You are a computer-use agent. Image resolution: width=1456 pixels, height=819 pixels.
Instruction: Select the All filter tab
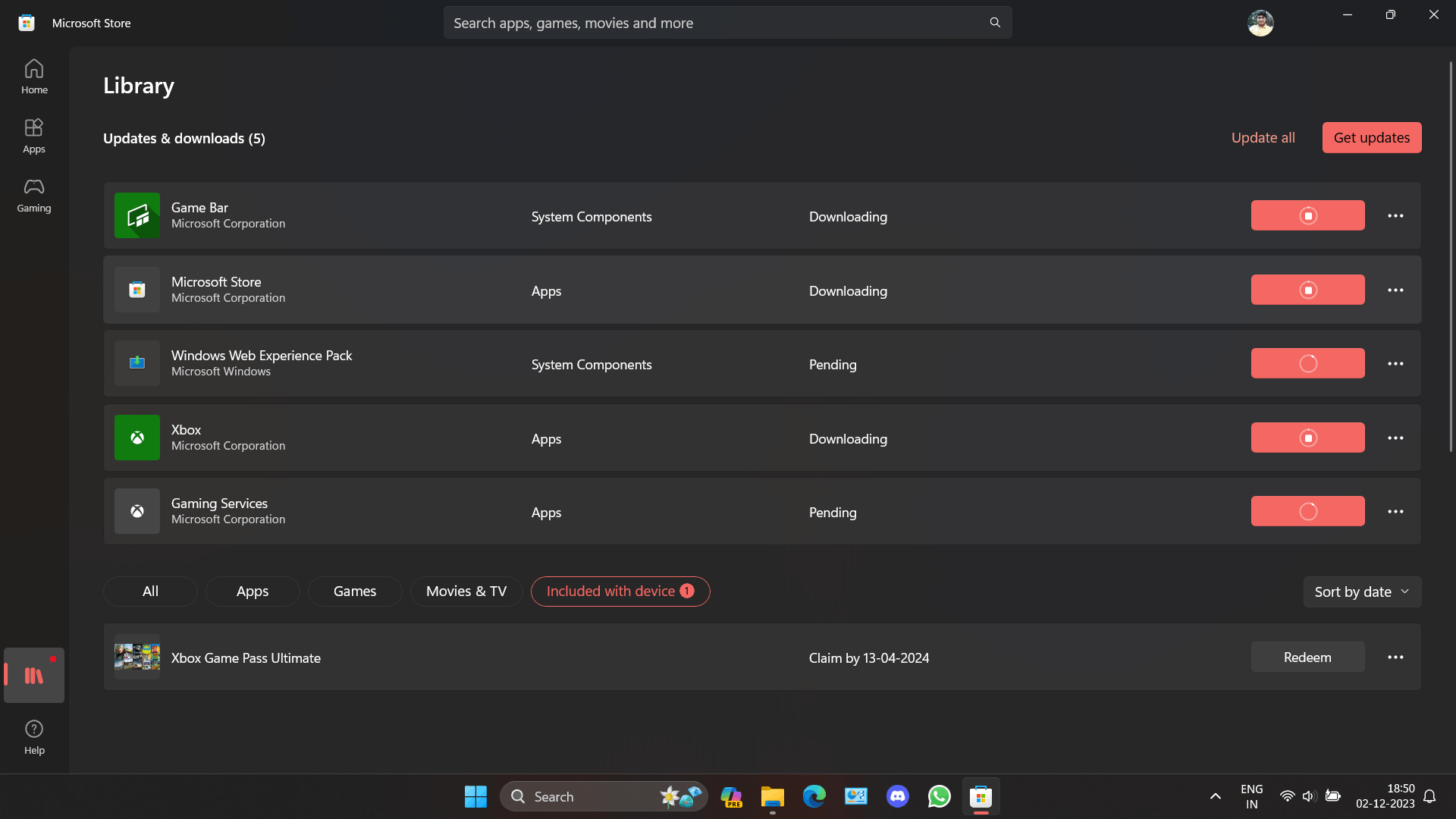[150, 591]
